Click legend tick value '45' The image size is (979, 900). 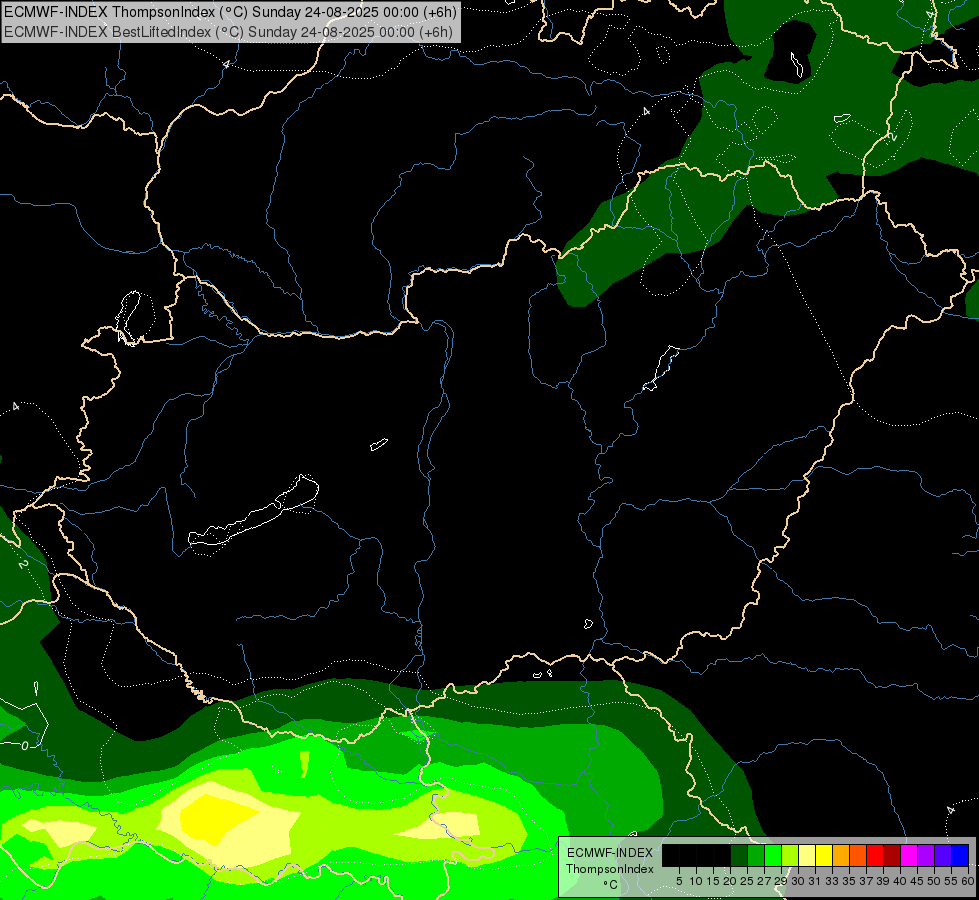[916, 881]
